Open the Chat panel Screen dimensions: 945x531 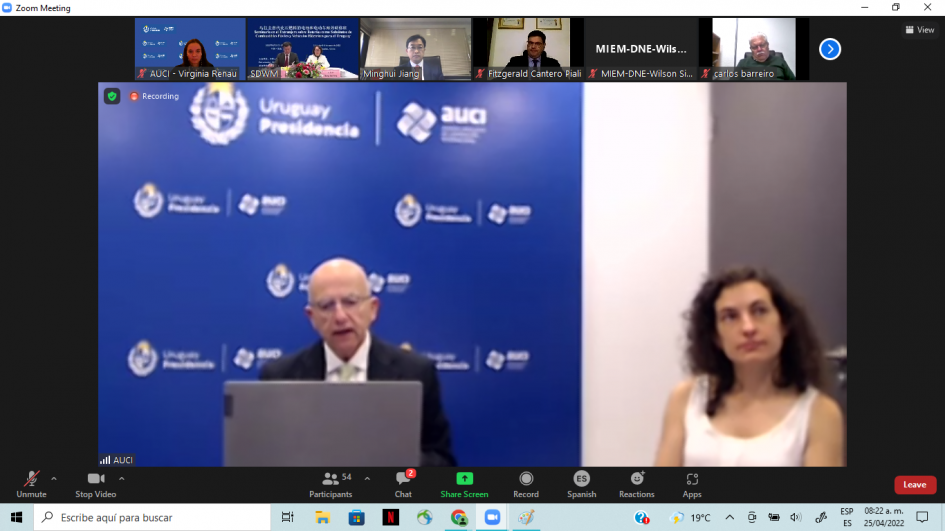click(x=403, y=485)
